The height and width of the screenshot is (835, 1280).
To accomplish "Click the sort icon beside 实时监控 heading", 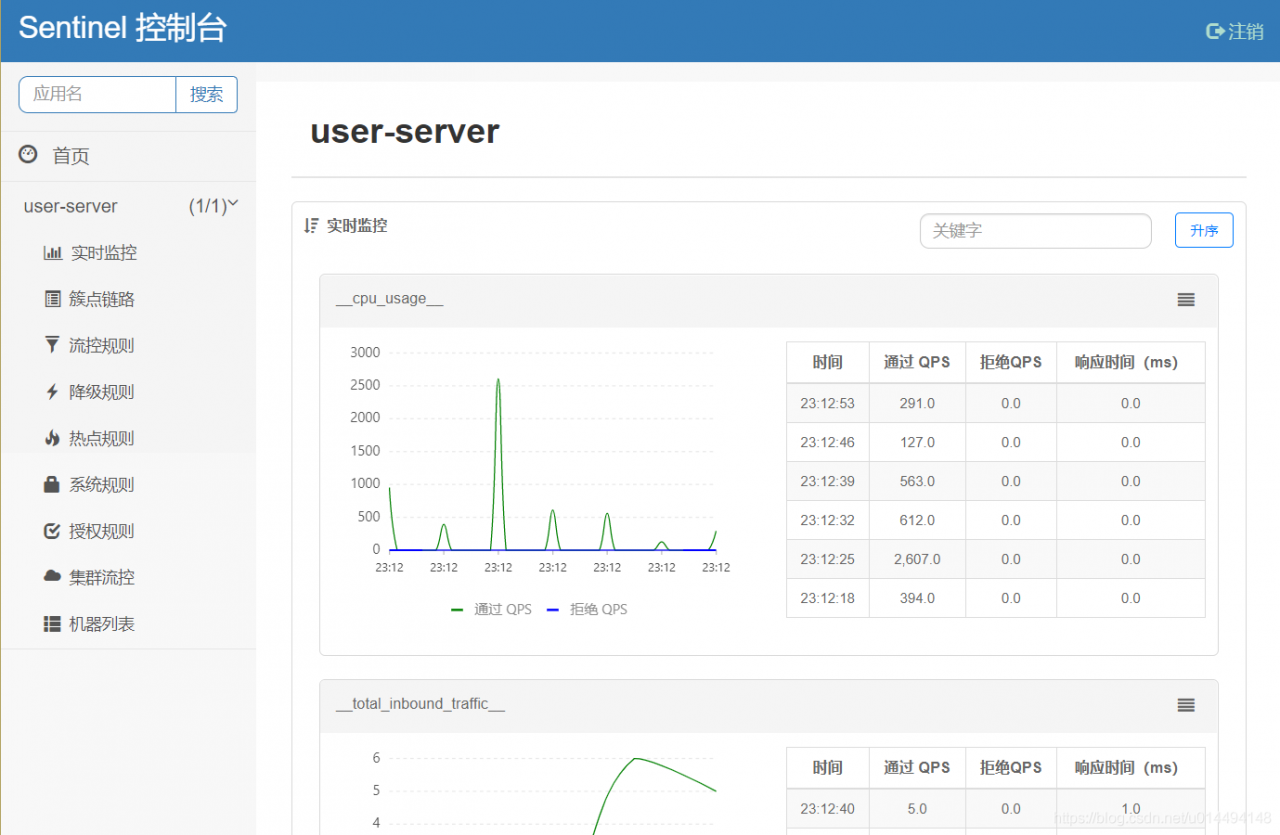I will tap(311, 226).
